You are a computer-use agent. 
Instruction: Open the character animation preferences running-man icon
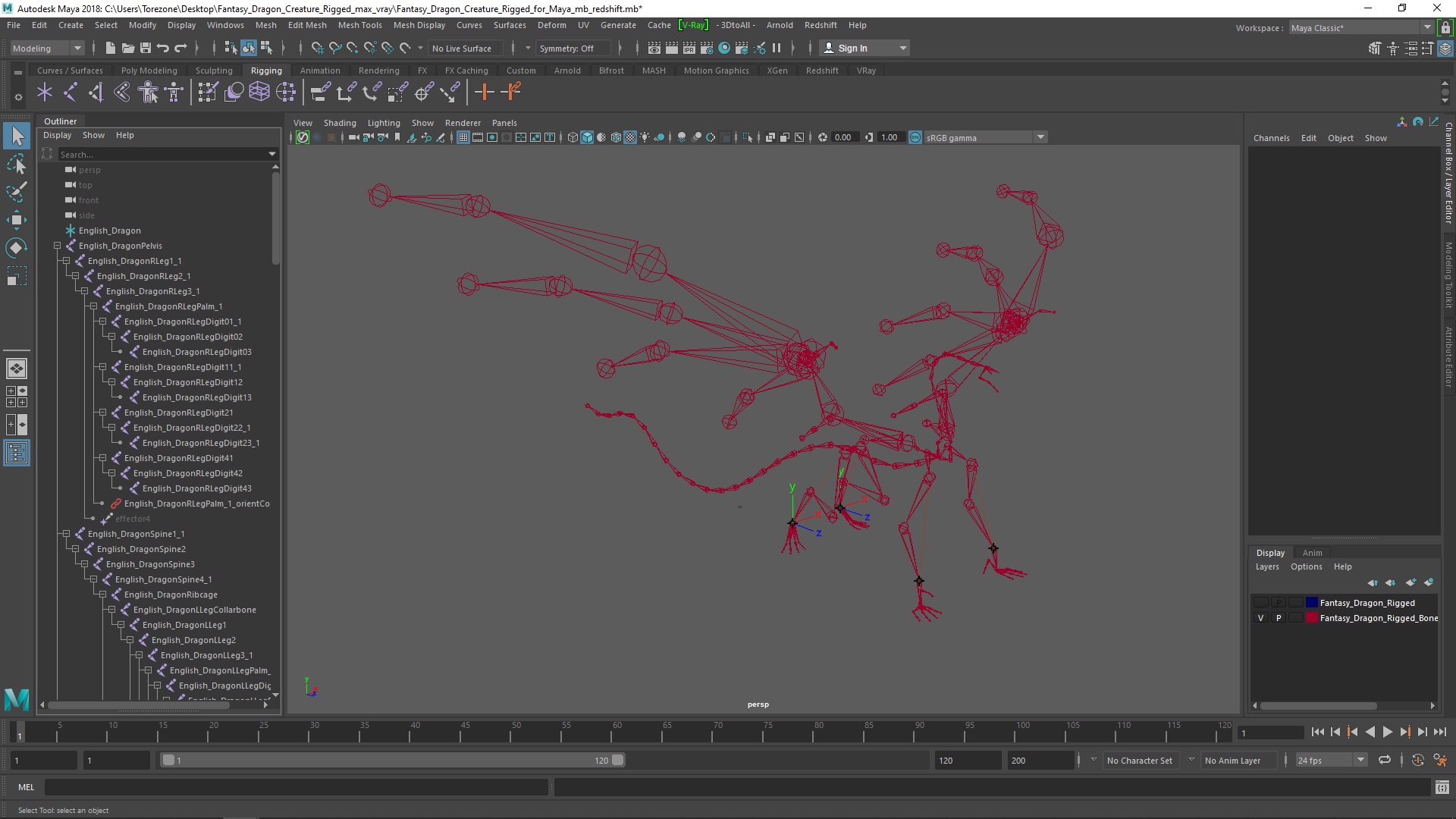(1440, 760)
